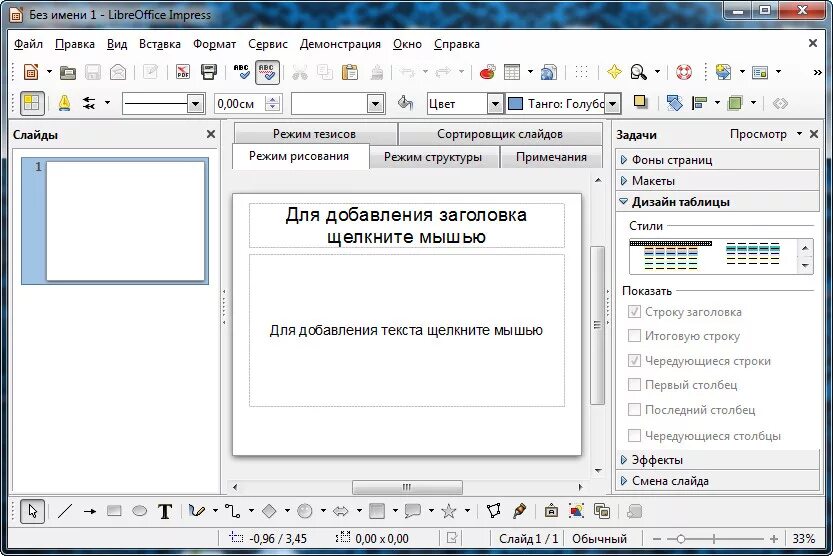Click zoom out minus button
Viewport: 833px width, 556px height.
(657, 538)
